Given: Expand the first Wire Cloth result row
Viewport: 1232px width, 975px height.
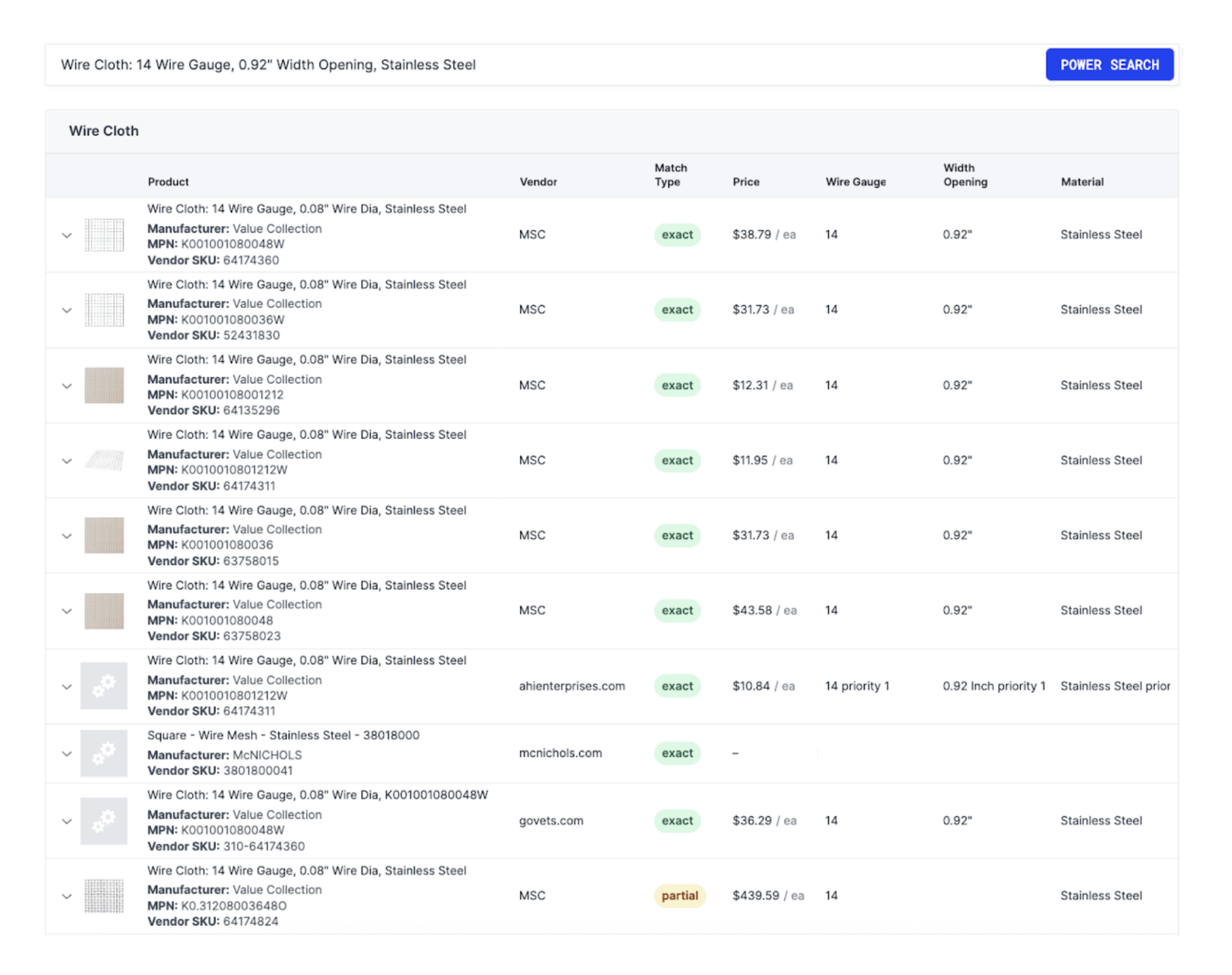Looking at the screenshot, I should pyautogui.click(x=67, y=235).
